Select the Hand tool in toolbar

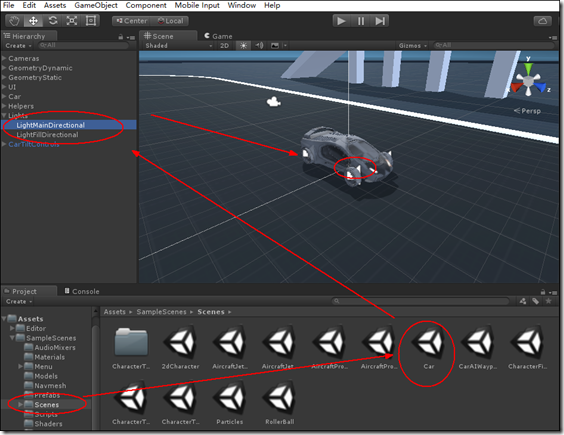tap(14, 21)
